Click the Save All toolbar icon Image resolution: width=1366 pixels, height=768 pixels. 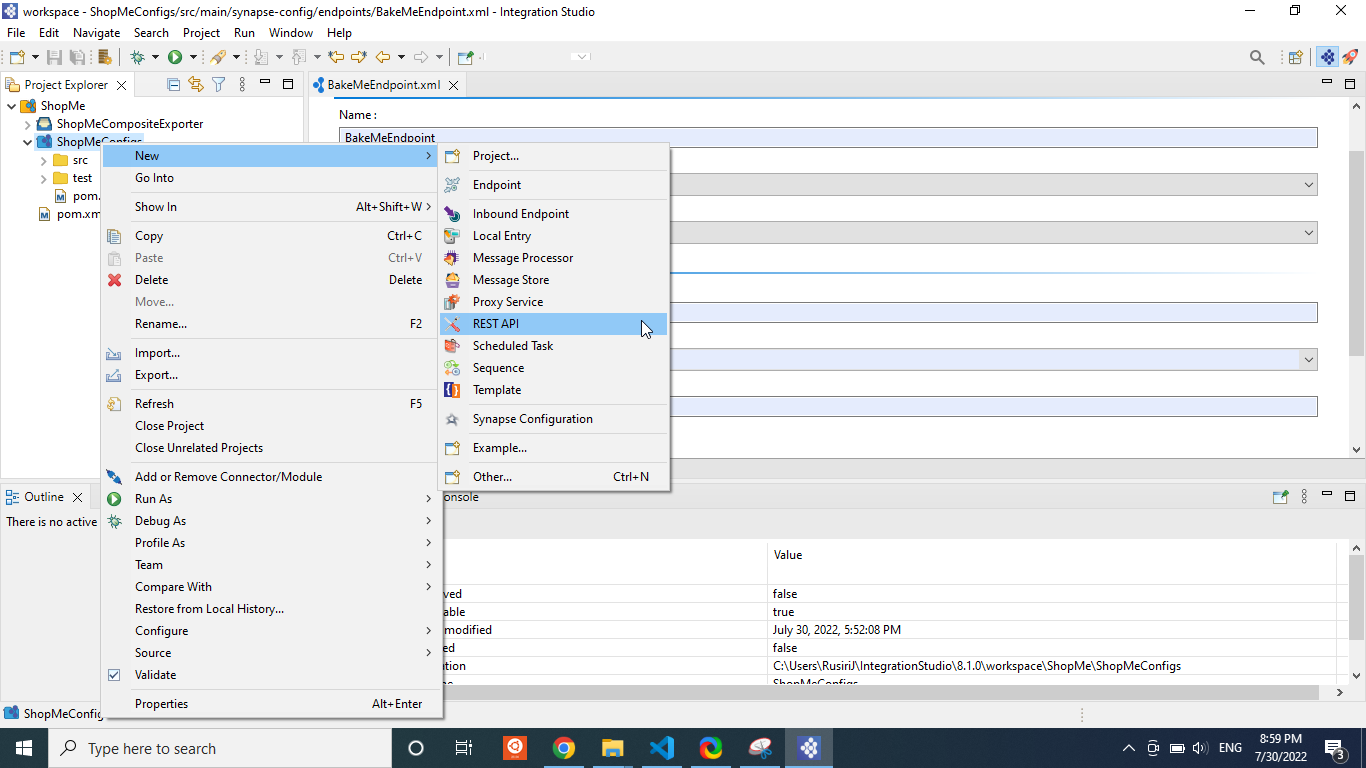point(76,58)
